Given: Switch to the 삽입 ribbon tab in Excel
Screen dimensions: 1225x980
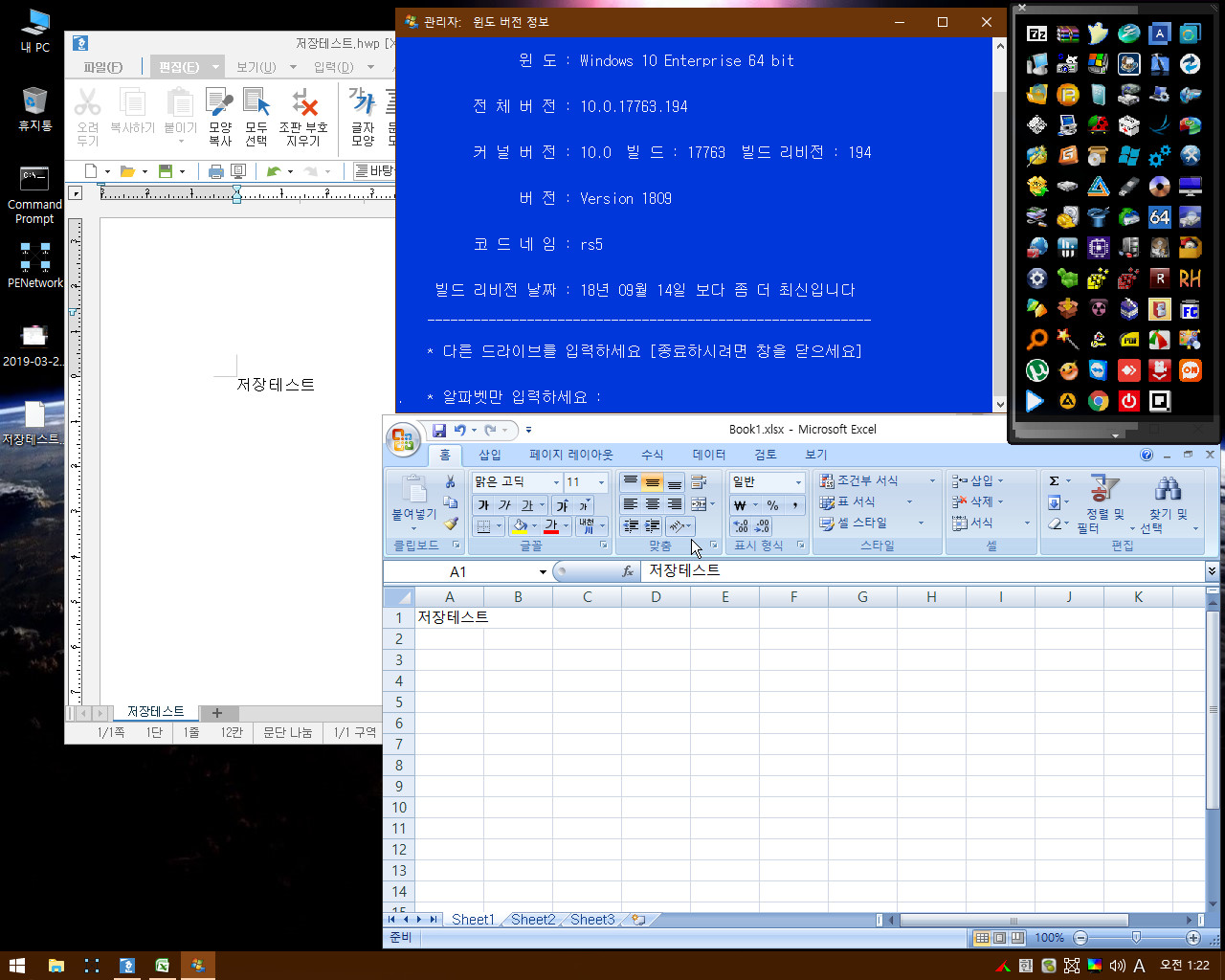Looking at the screenshot, I should pyautogui.click(x=490, y=455).
